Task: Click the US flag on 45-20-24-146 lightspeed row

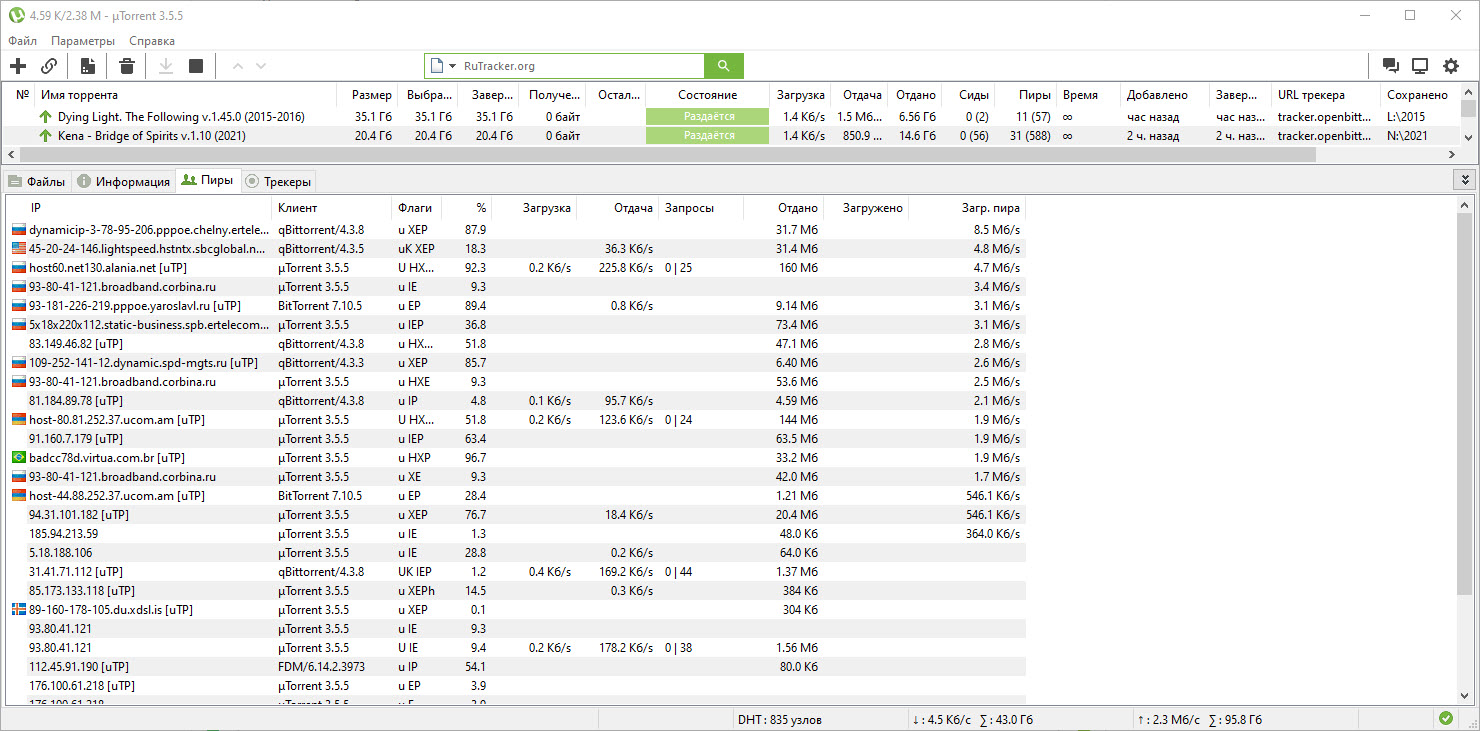Action: tap(18, 249)
